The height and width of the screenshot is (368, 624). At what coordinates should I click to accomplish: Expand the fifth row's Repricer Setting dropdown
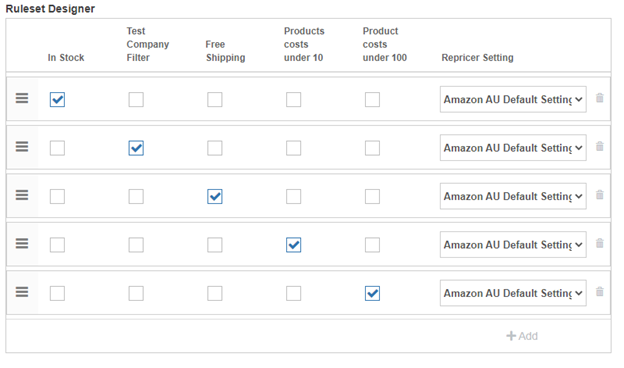click(513, 293)
